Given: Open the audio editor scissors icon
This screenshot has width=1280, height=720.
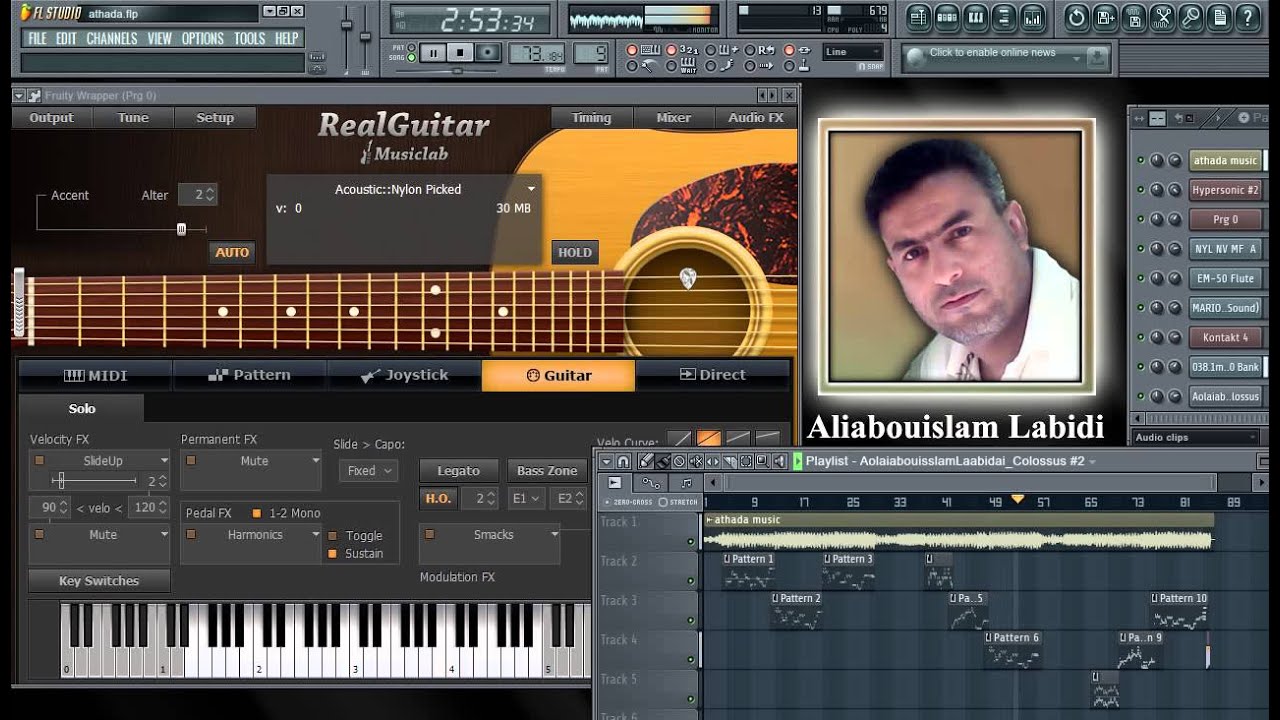Looking at the screenshot, I should click(x=1162, y=17).
